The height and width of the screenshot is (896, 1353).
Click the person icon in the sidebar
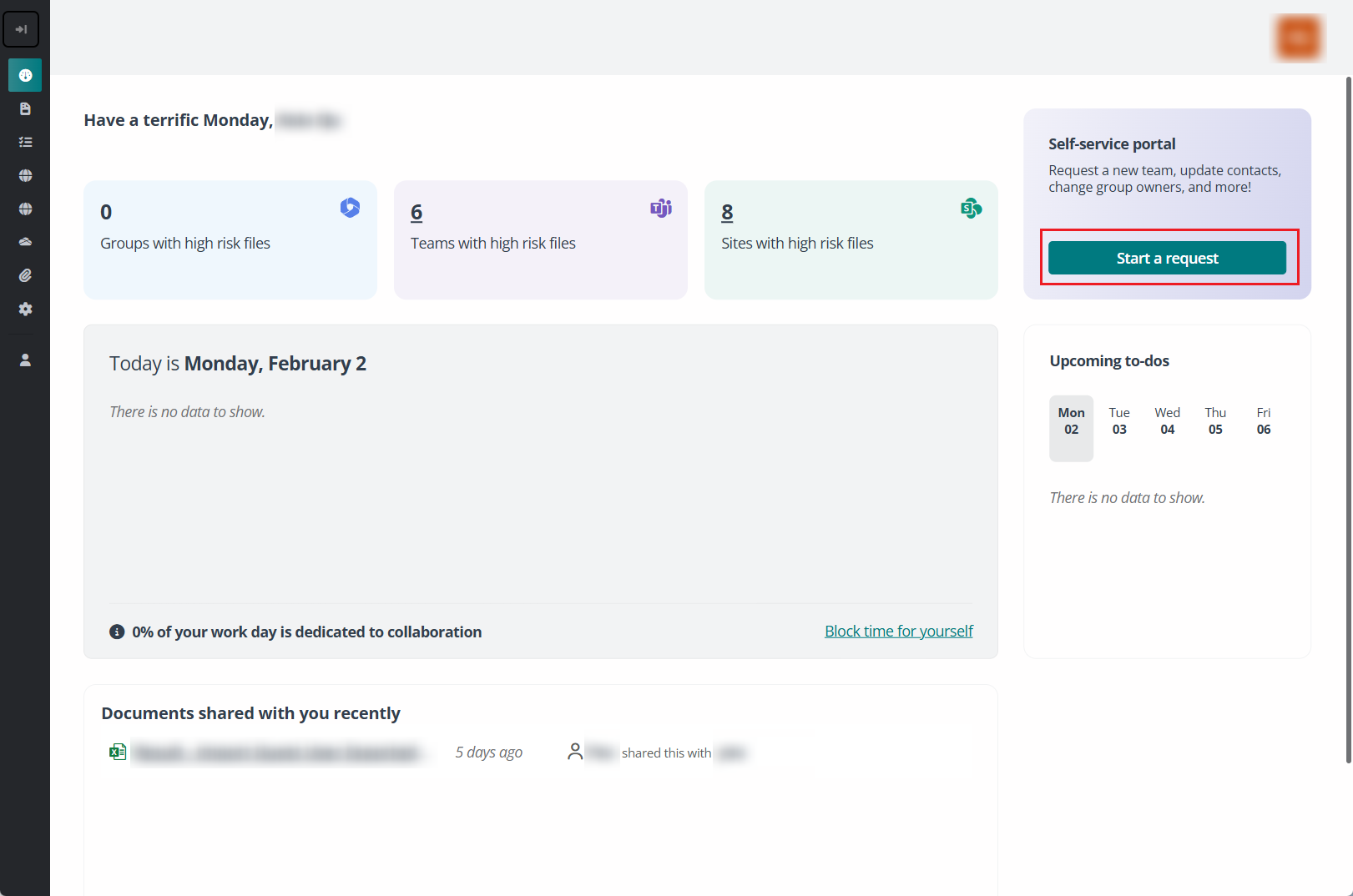coord(25,360)
